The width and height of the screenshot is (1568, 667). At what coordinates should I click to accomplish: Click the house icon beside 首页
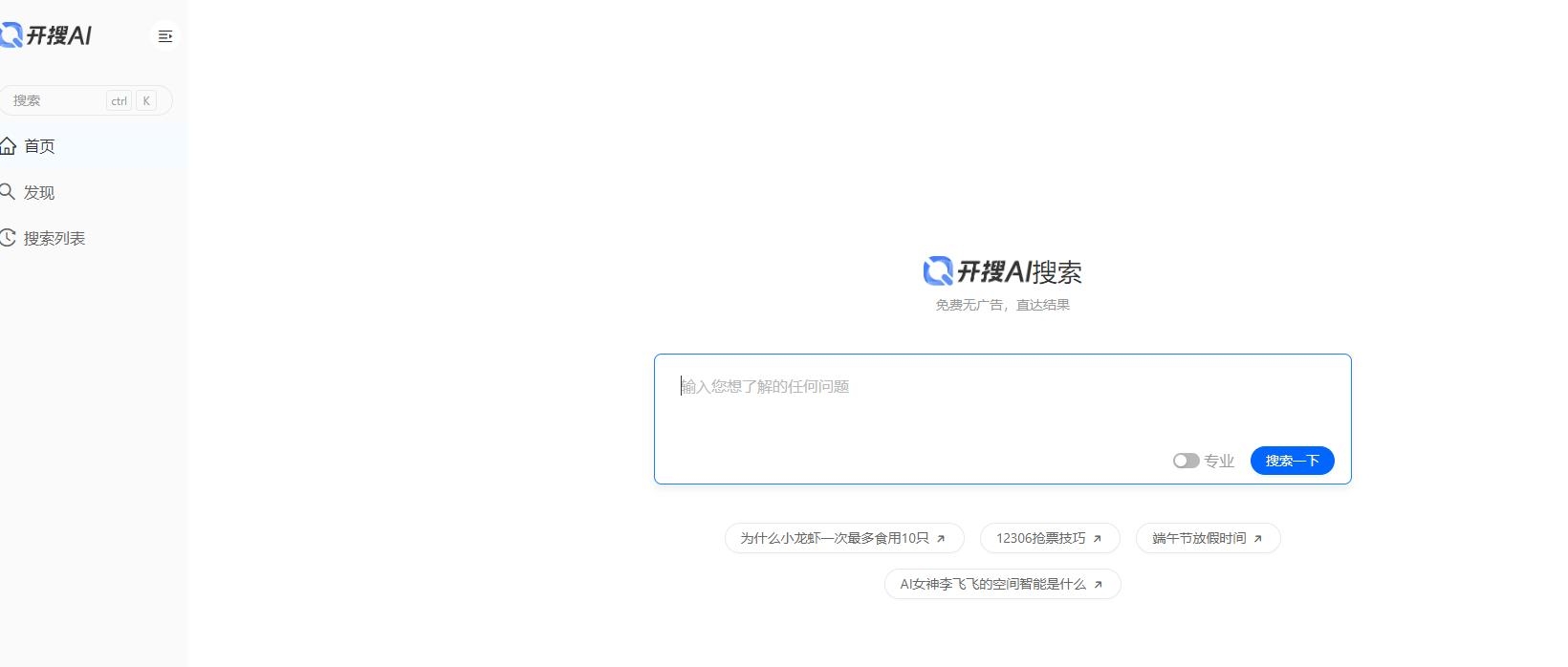pyautogui.click(x=8, y=146)
